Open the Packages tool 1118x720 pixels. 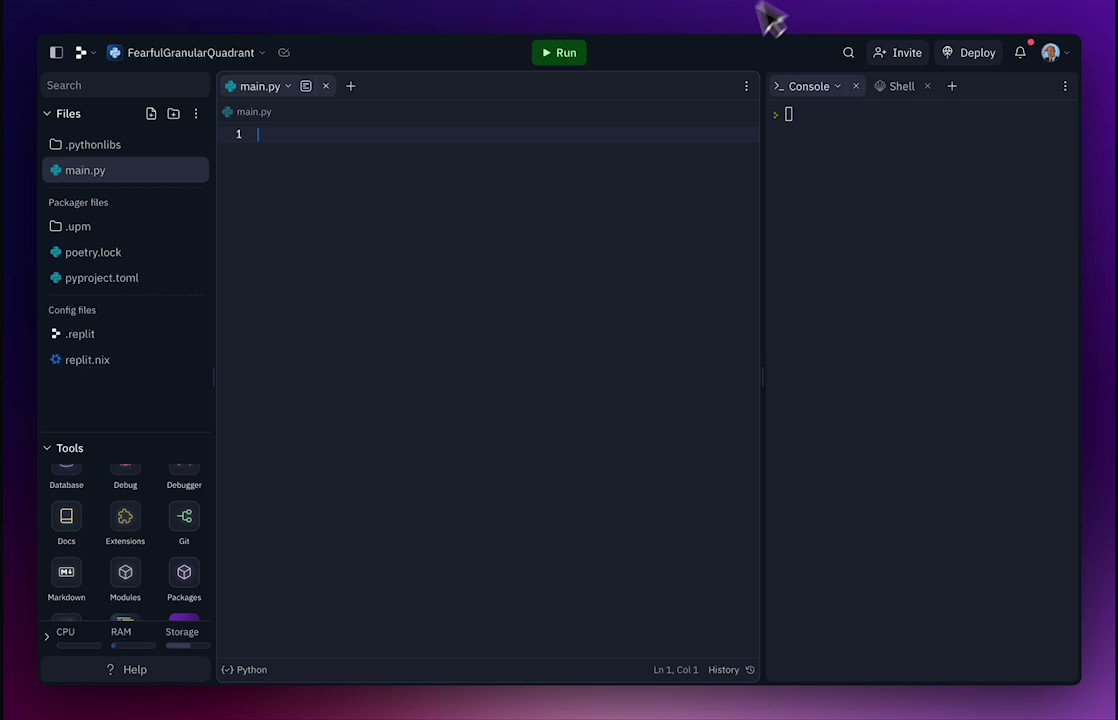(184, 579)
